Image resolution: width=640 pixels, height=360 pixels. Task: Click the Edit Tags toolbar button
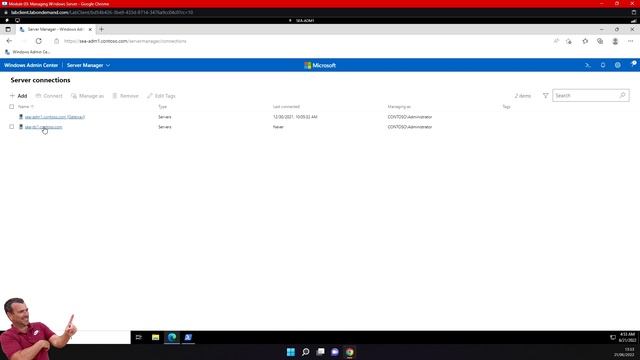(x=161, y=96)
